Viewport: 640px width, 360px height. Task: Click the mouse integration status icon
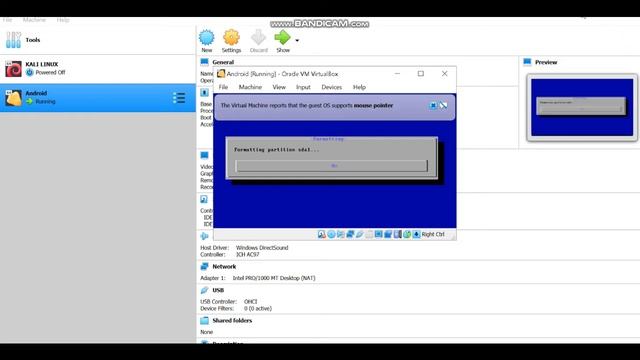coord(407,234)
